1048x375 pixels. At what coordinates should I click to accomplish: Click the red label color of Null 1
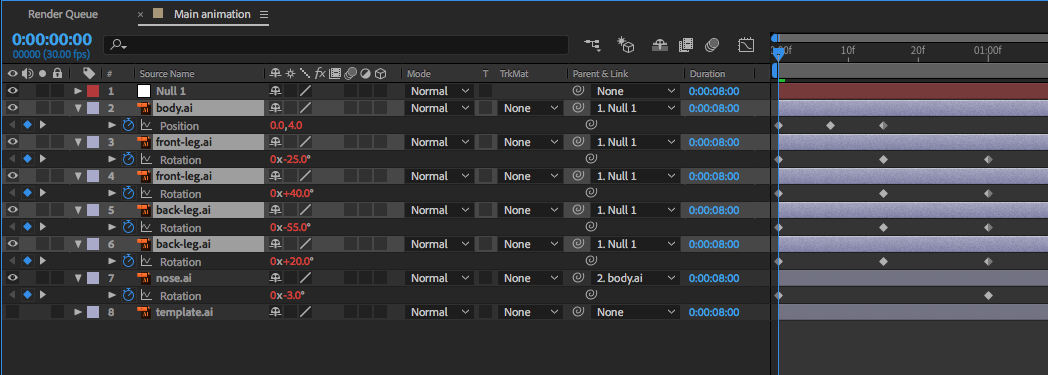(93, 91)
